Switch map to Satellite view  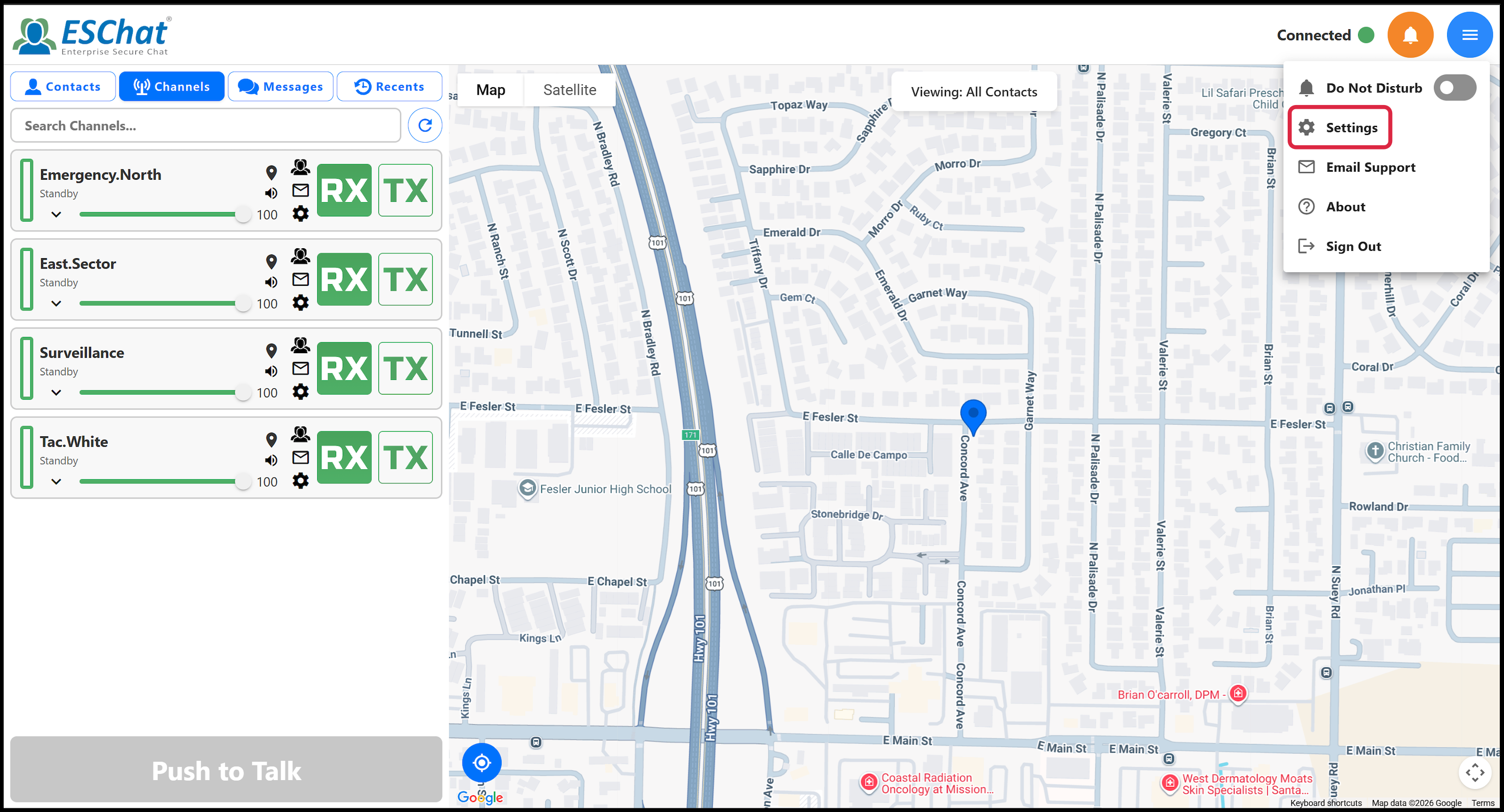[x=569, y=90]
